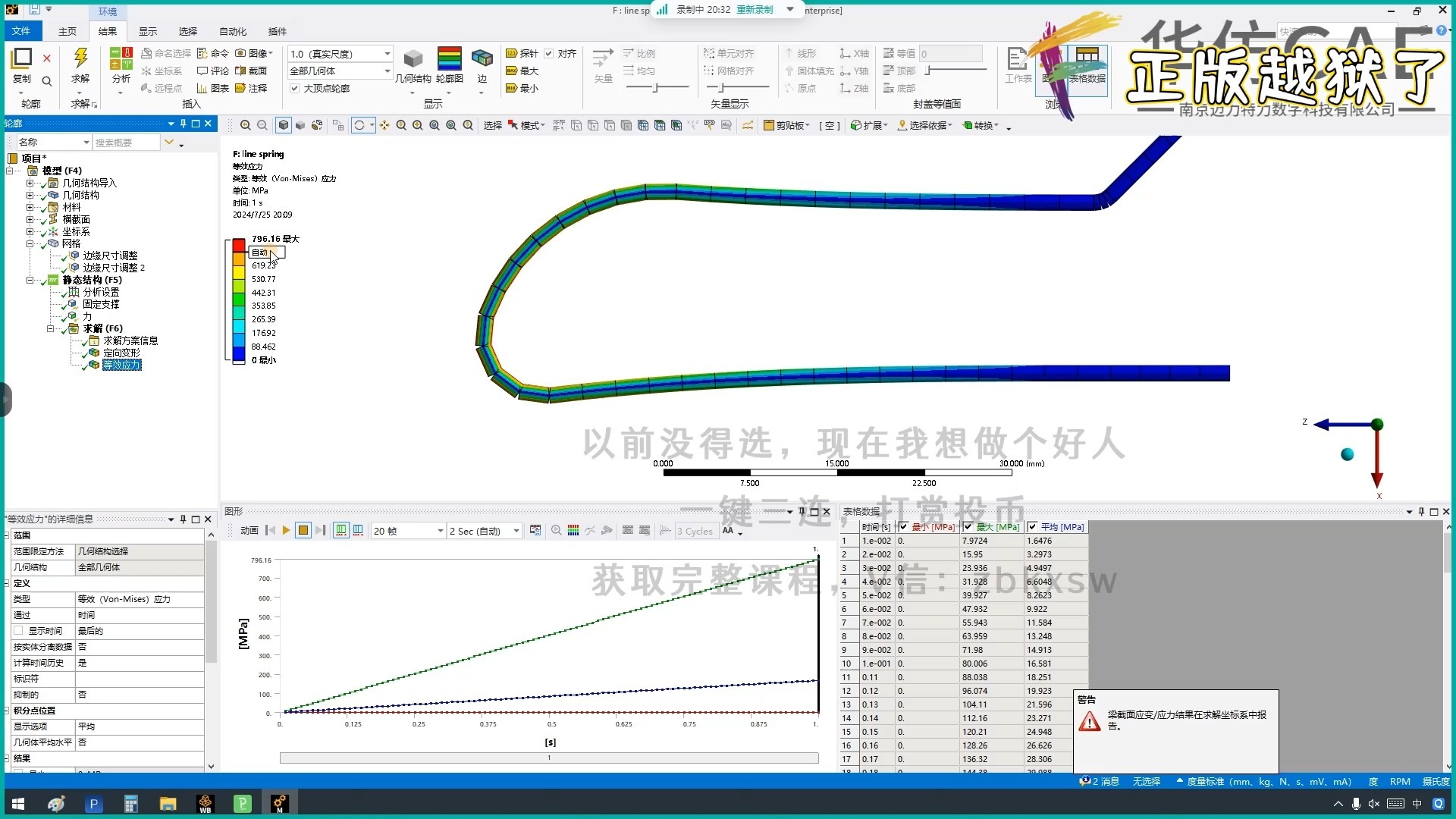Screen dimensions: 1456x819
Task: Open the 全部几何体 geometry dropdown
Action: (x=387, y=71)
